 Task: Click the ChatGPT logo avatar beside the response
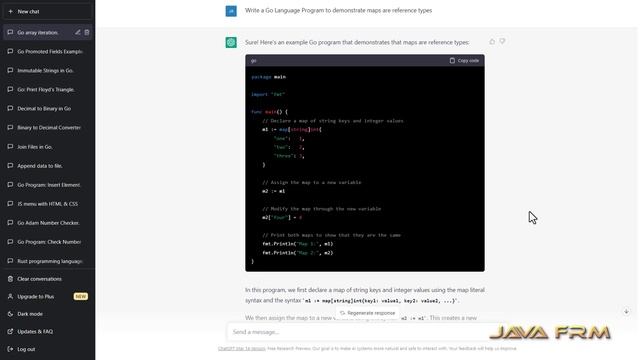(x=231, y=42)
